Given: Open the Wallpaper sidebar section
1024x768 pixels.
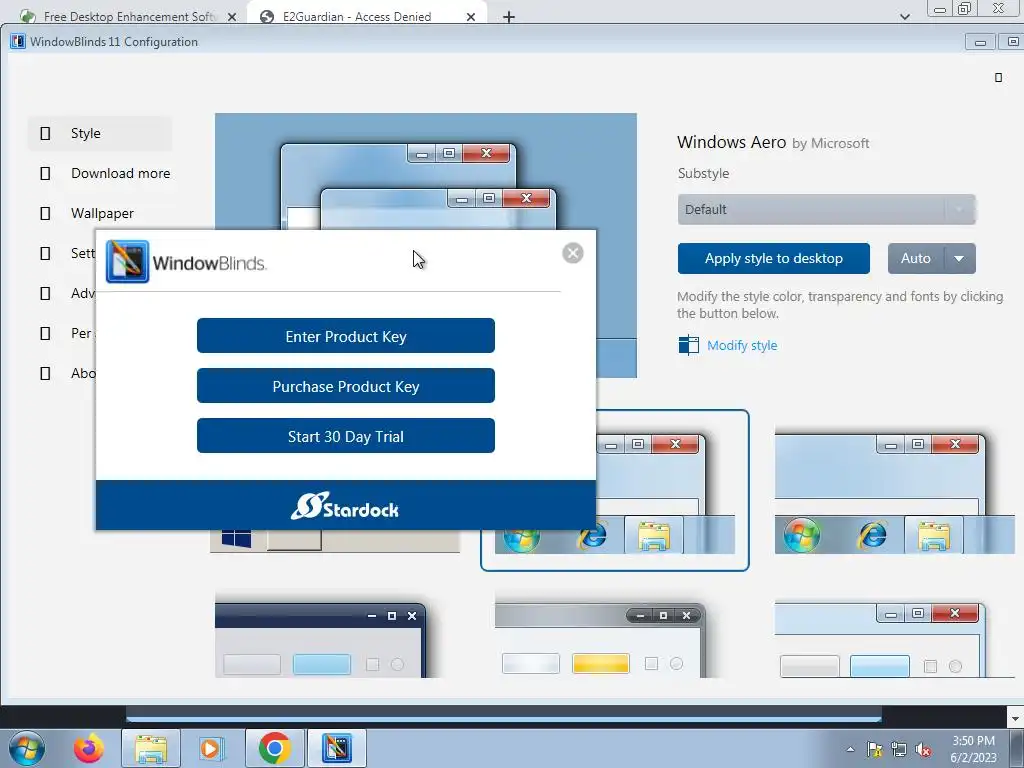Looking at the screenshot, I should click(x=100, y=213).
